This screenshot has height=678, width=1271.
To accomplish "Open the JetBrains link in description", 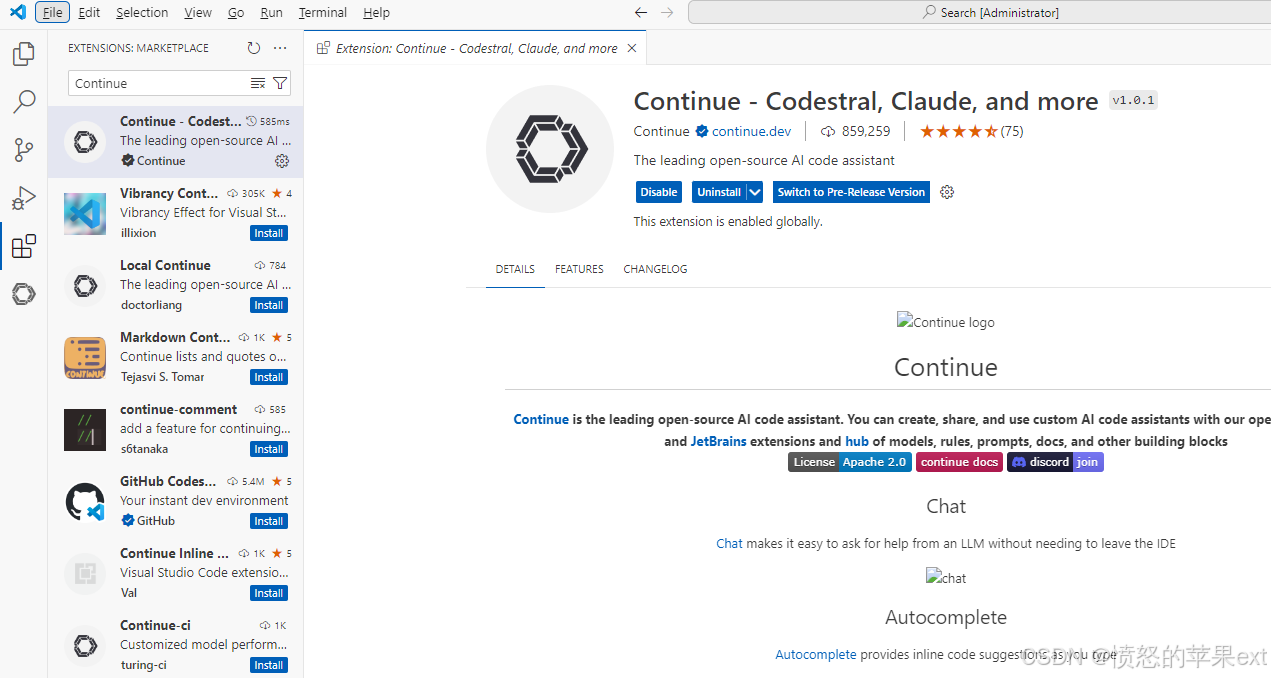I will [x=718, y=441].
